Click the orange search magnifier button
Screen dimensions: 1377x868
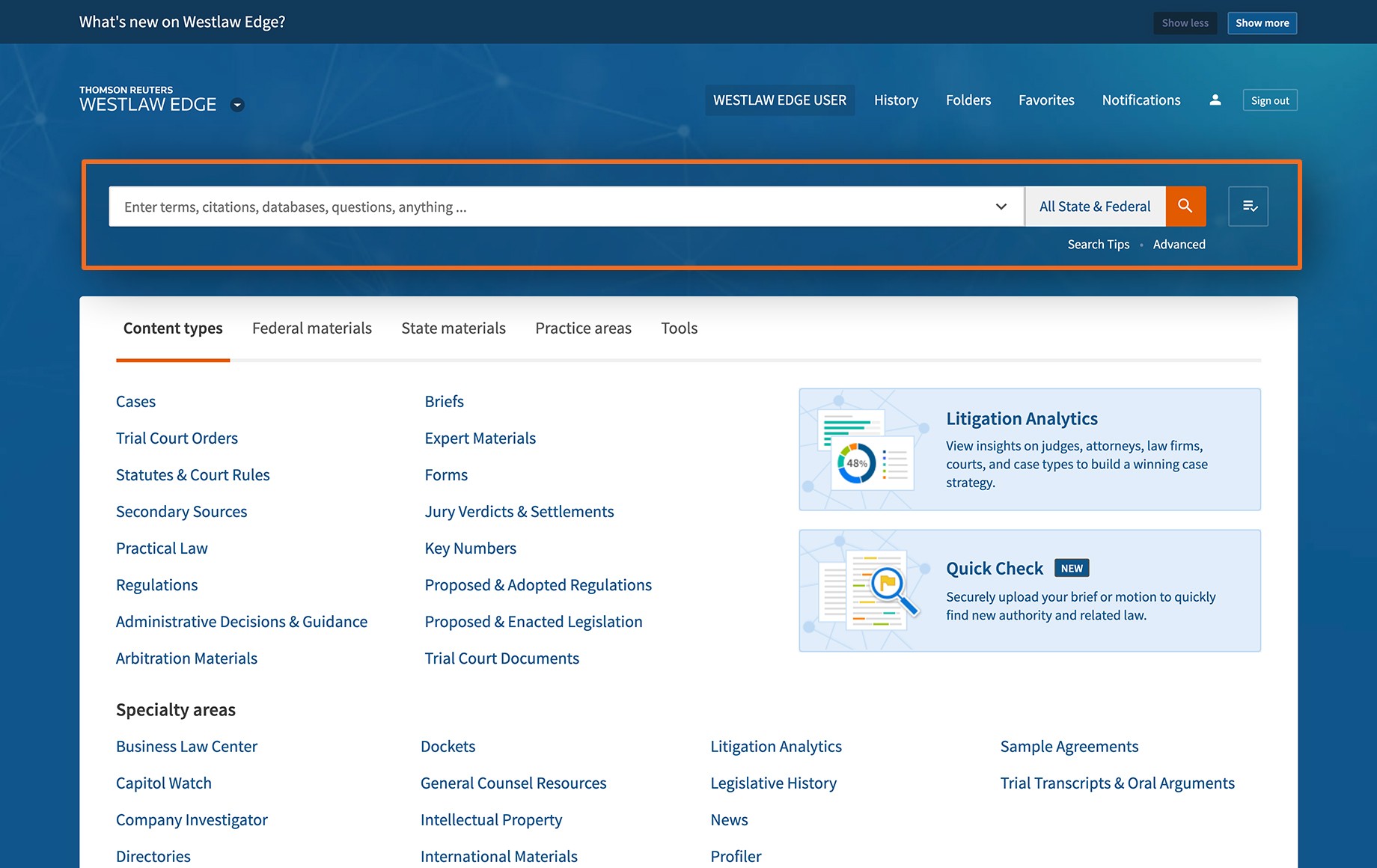pyautogui.click(x=1185, y=206)
